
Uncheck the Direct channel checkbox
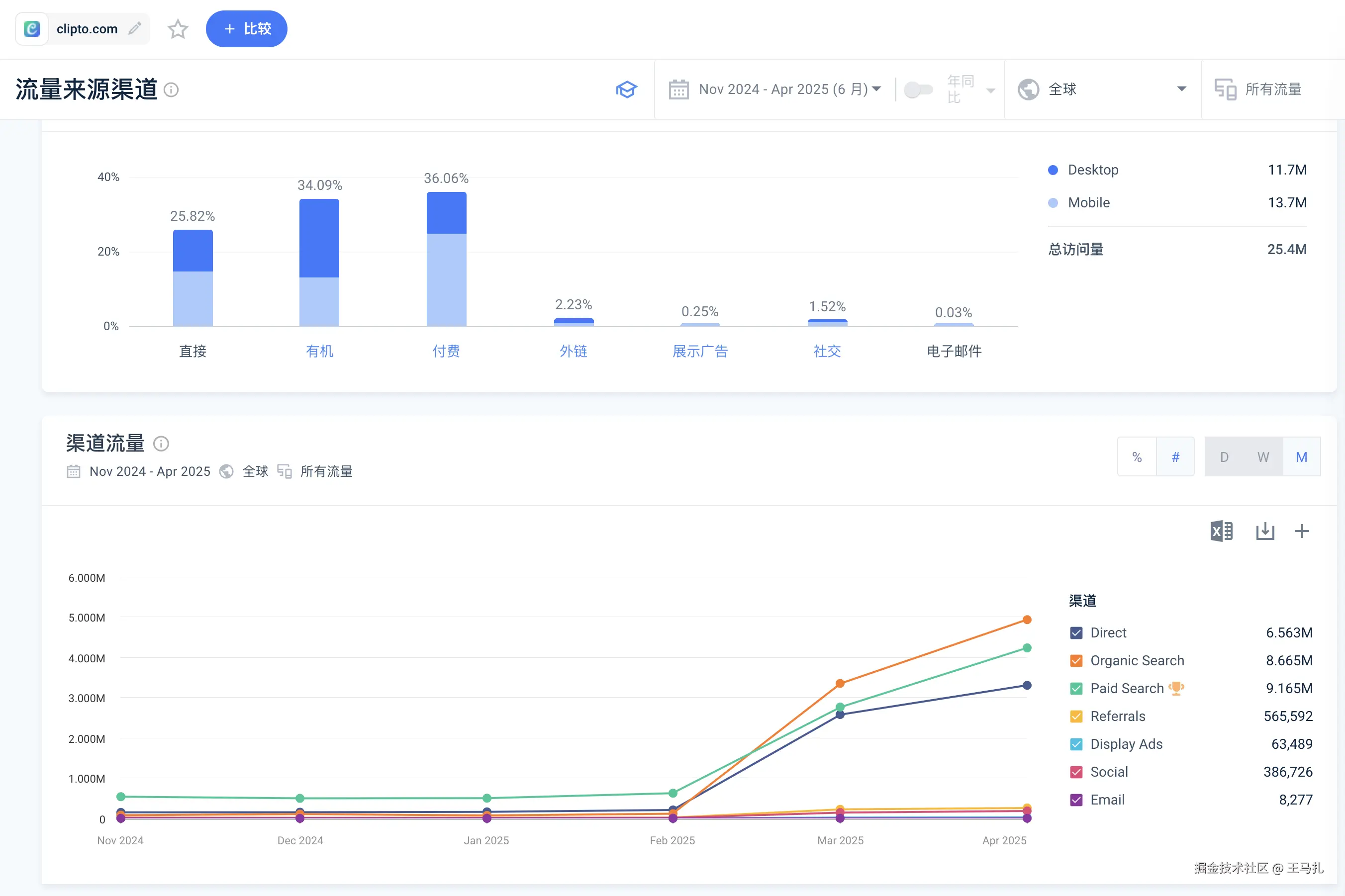click(1076, 632)
